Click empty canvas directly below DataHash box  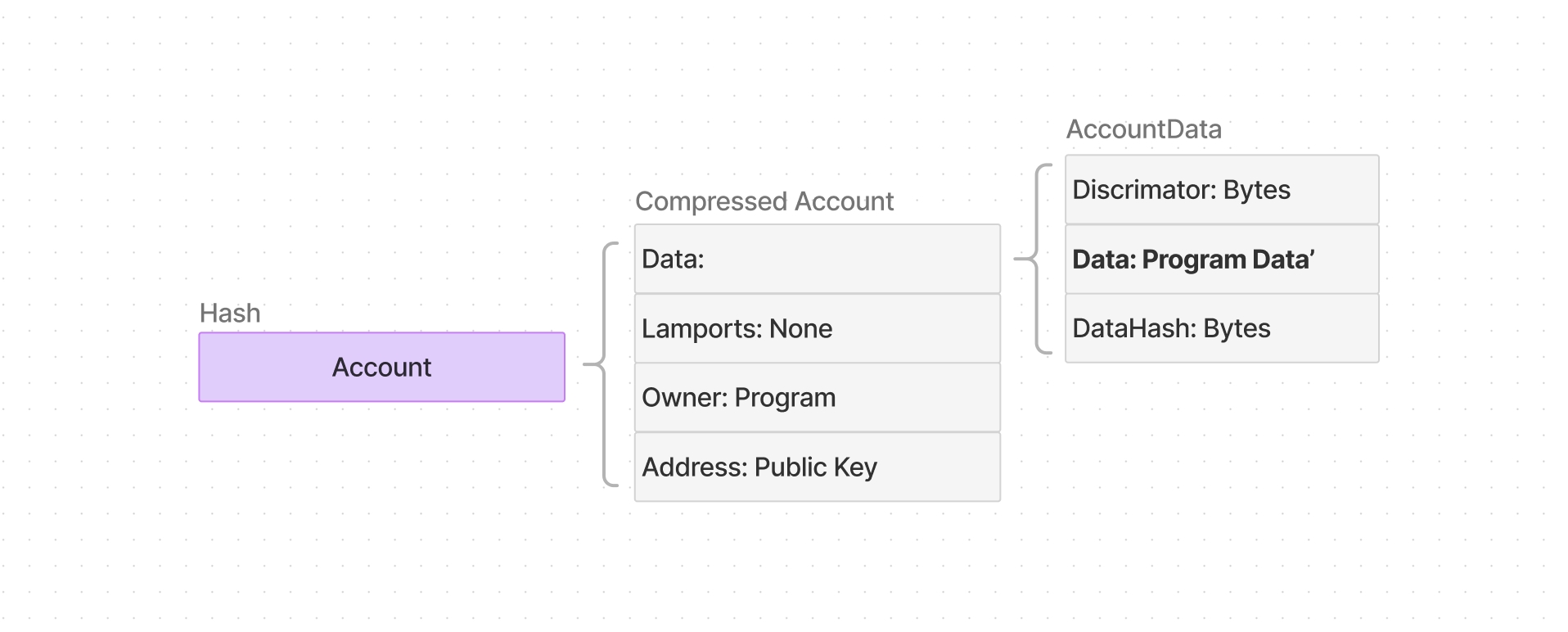point(1221,426)
